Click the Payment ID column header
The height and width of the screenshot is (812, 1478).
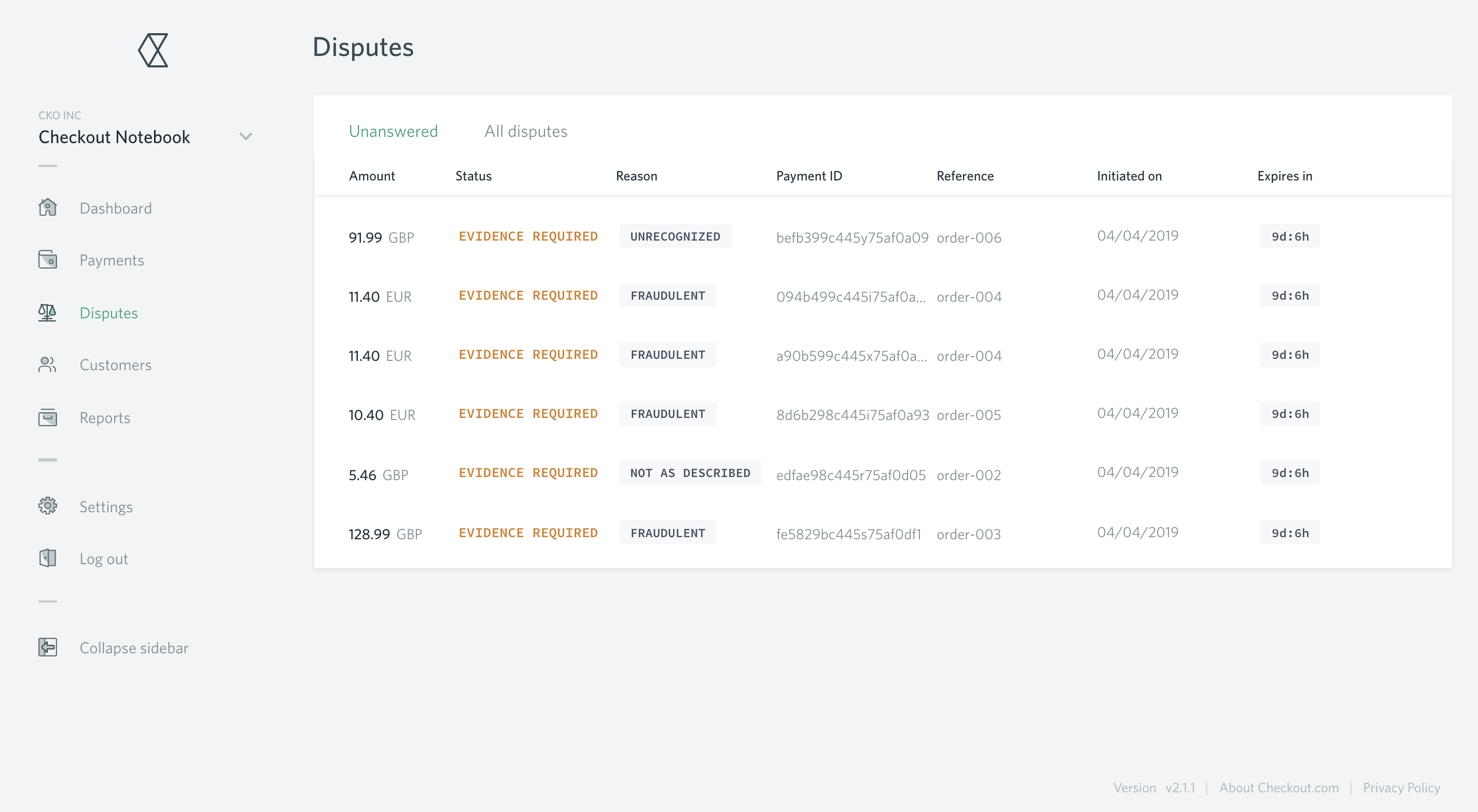pos(809,176)
